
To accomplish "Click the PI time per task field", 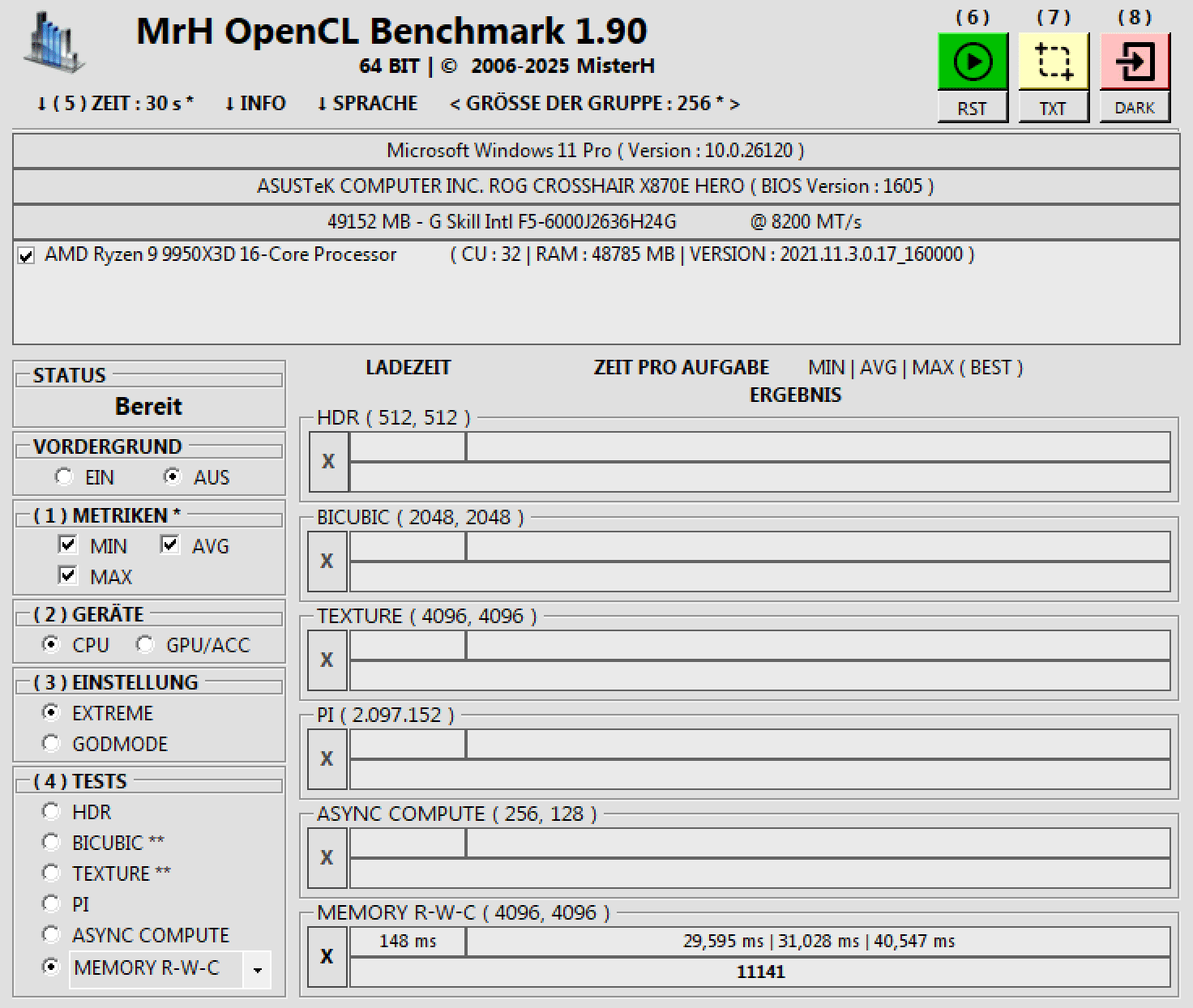I will click(x=819, y=744).
